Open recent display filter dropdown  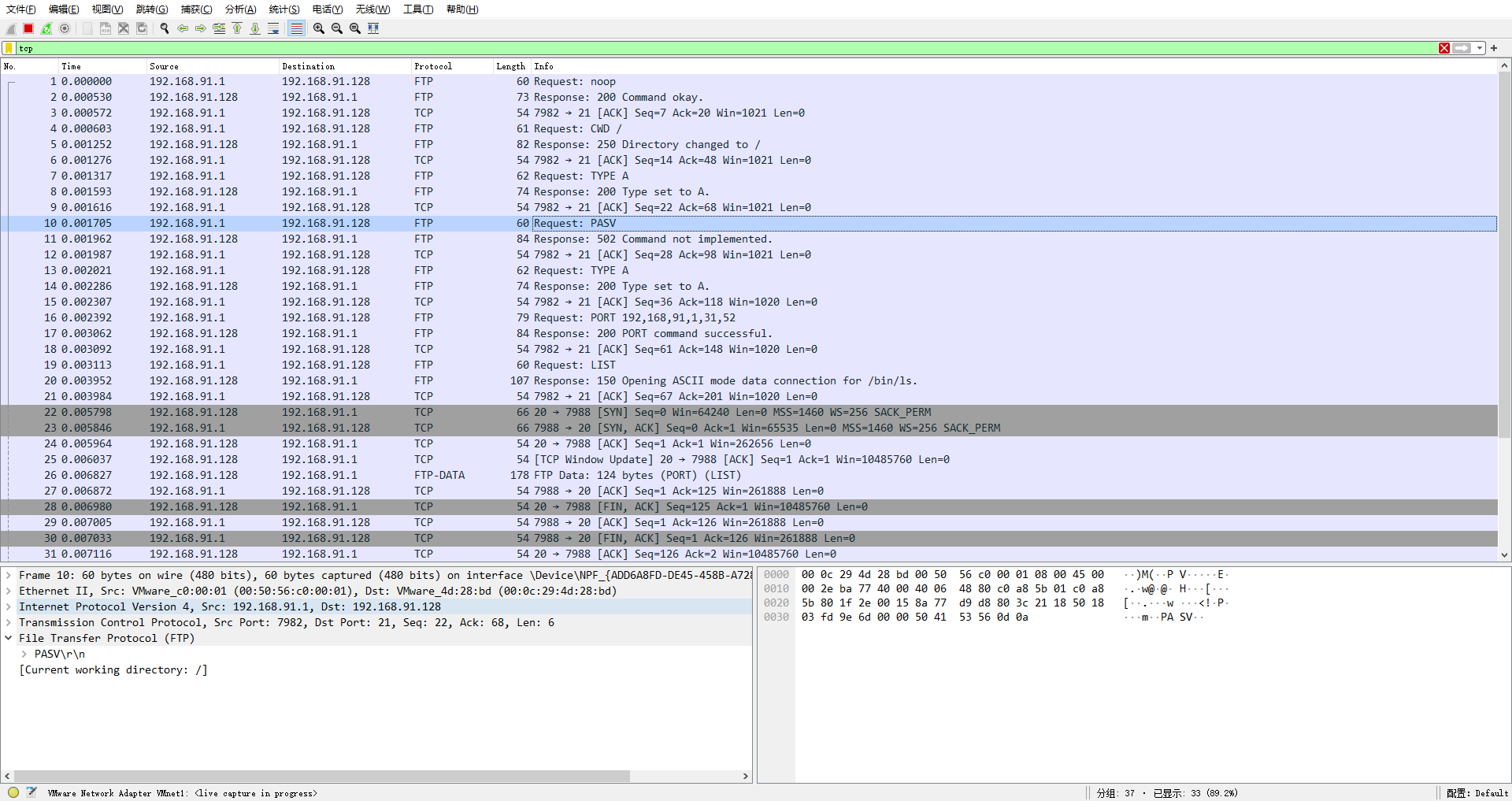point(1480,48)
